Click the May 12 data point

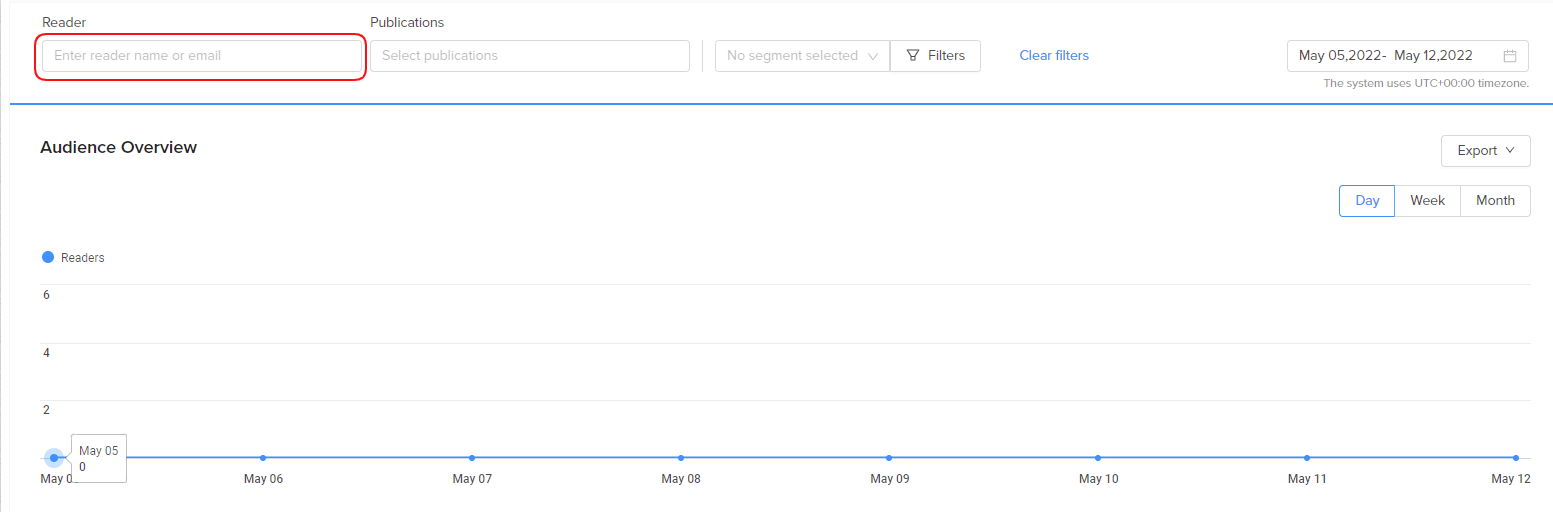point(1516,458)
